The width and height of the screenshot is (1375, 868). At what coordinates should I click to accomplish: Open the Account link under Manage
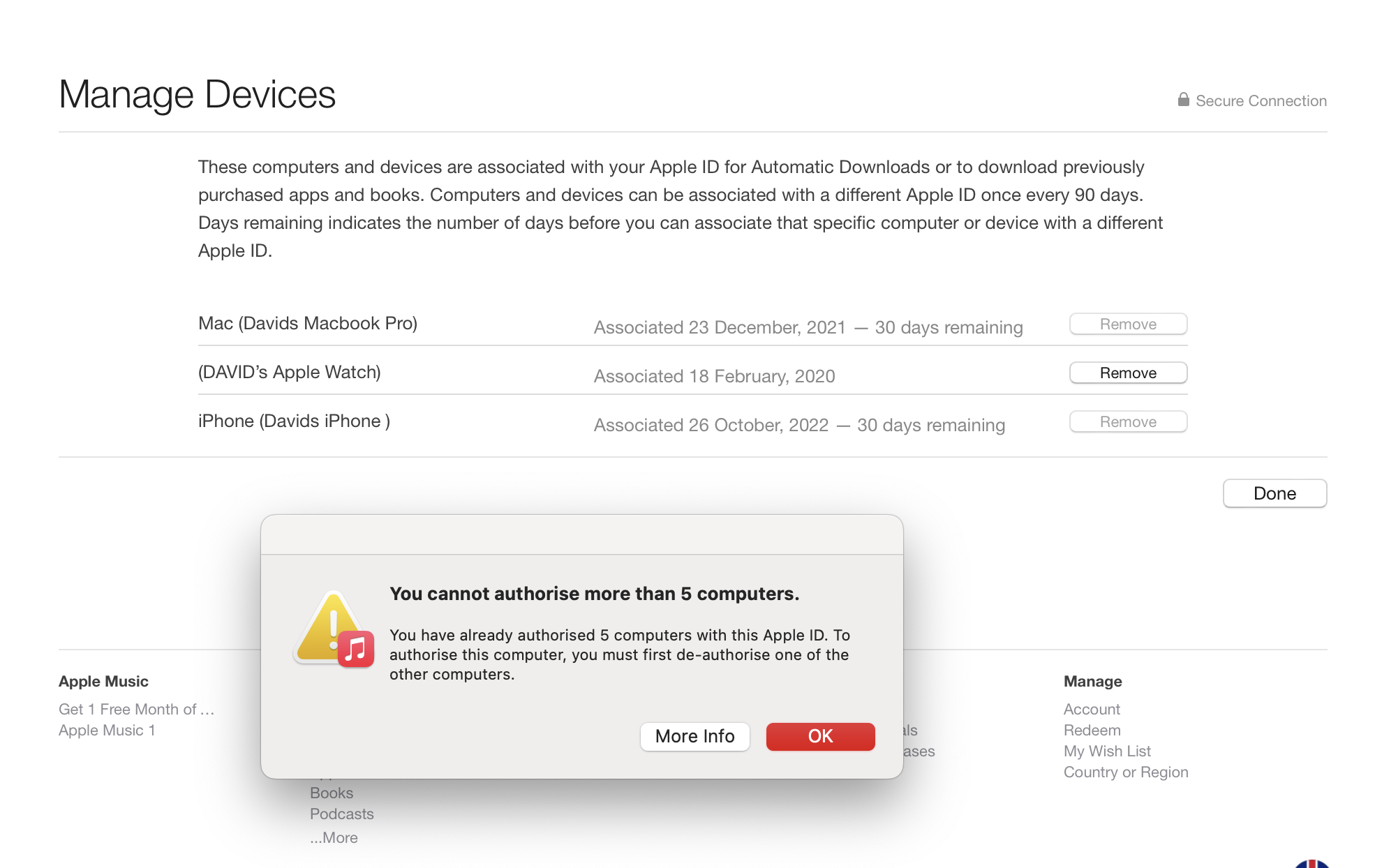[1092, 709]
